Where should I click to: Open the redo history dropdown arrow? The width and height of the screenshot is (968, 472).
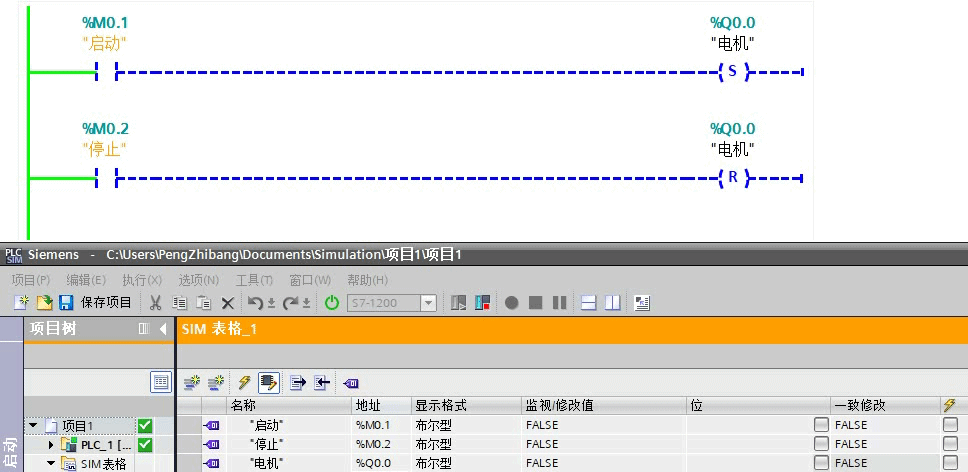(306, 304)
